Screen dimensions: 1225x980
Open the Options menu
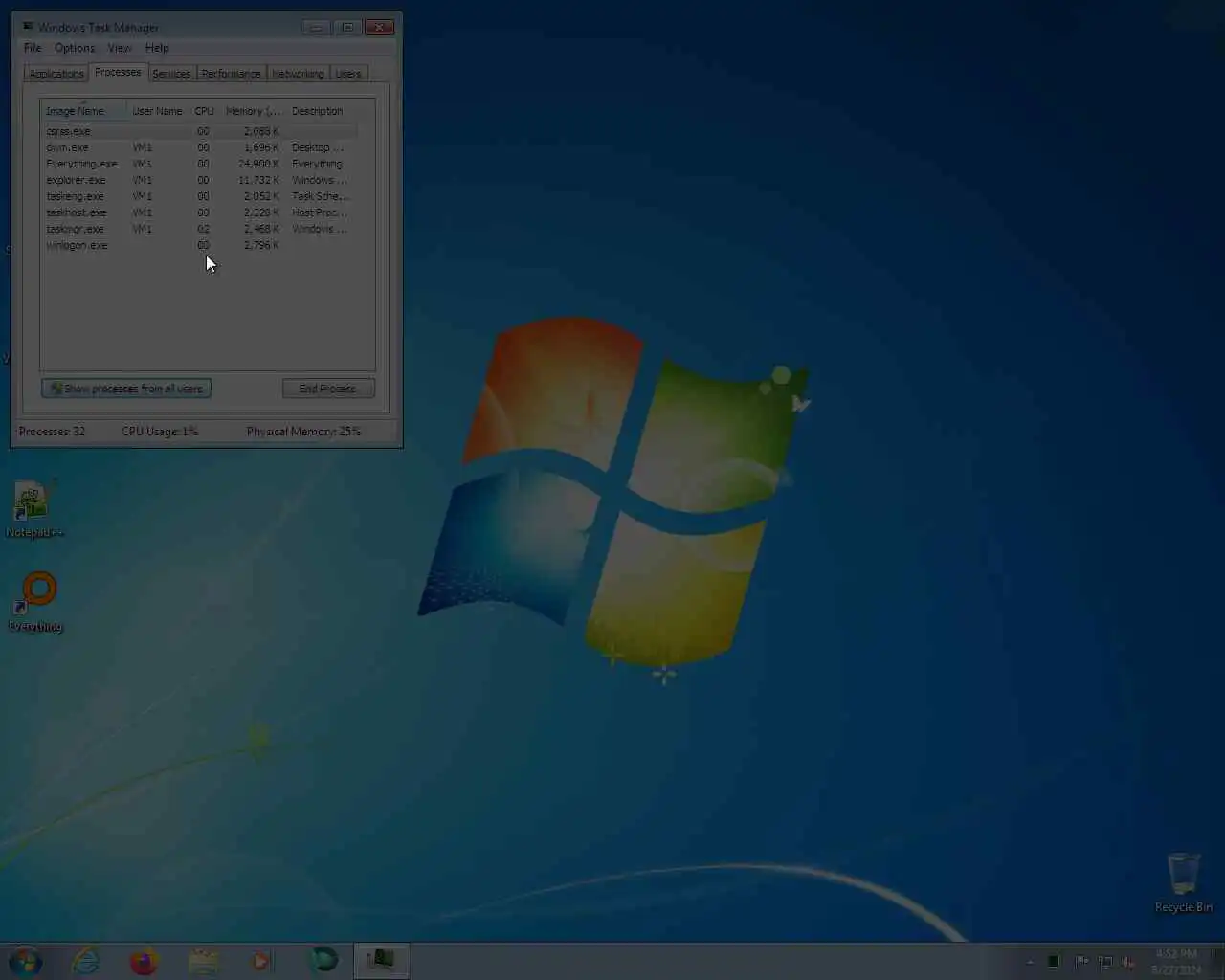[x=75, y=48]
